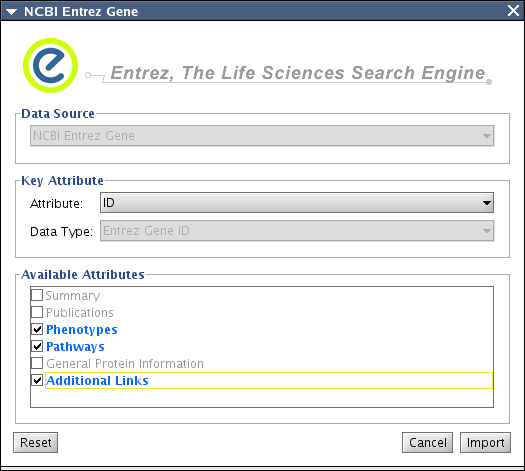Viewport: 525px width, 471px height.
Task: Enable General Protein Information checkbox
Action: [37, 363]
